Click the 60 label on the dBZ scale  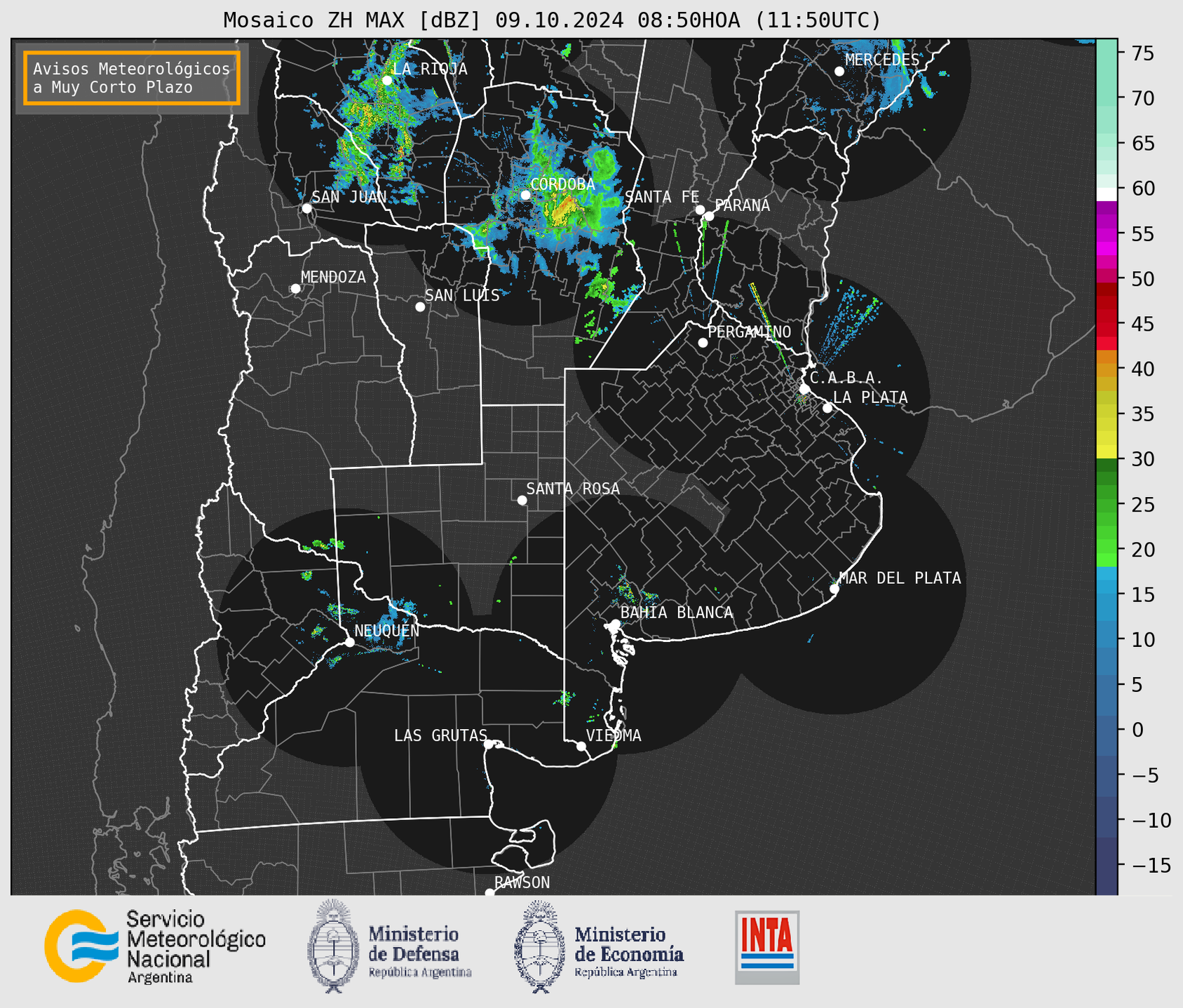tap(1142, 189)
